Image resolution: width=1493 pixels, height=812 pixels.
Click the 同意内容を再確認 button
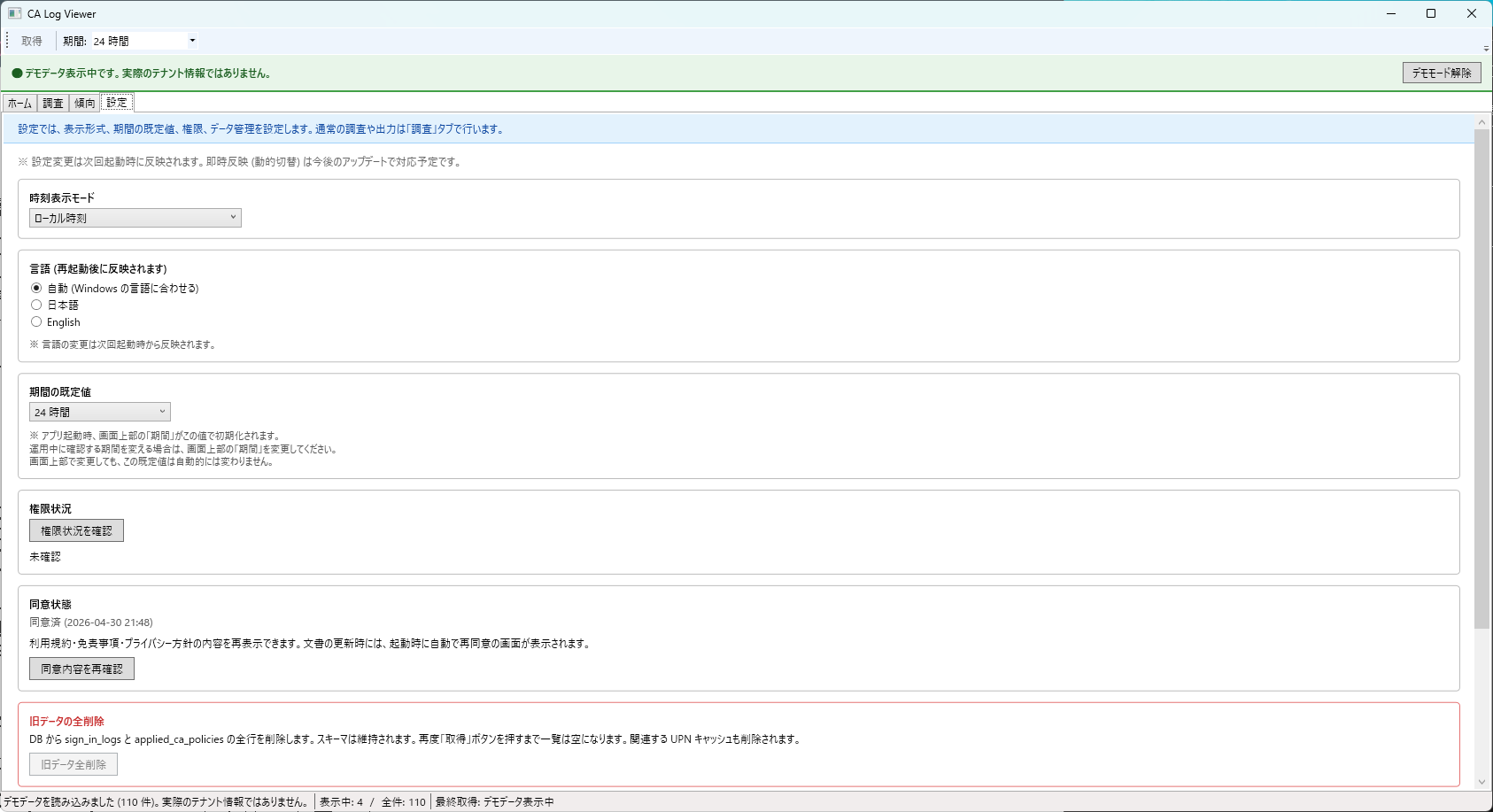81,669
